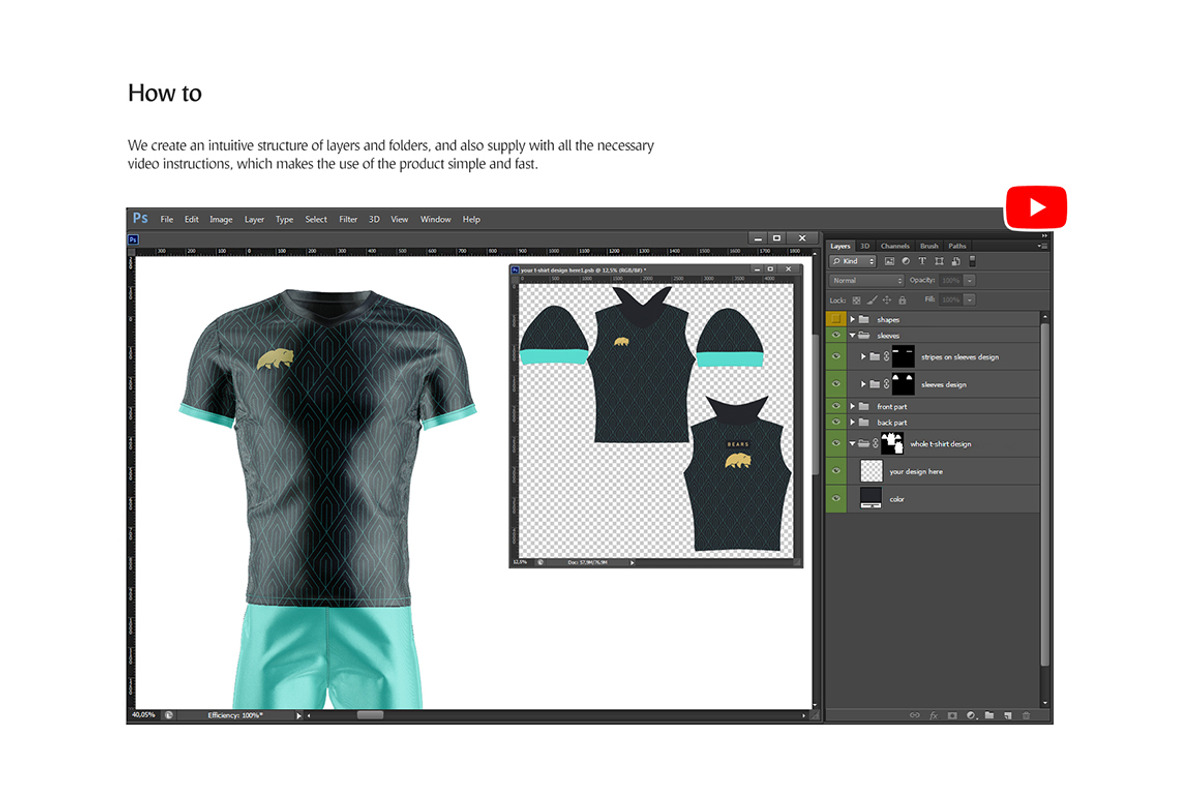Image resolution: width=1200 pixels, height=800 pixels.
Task: Expand the front part group
Action: (853, 406)
